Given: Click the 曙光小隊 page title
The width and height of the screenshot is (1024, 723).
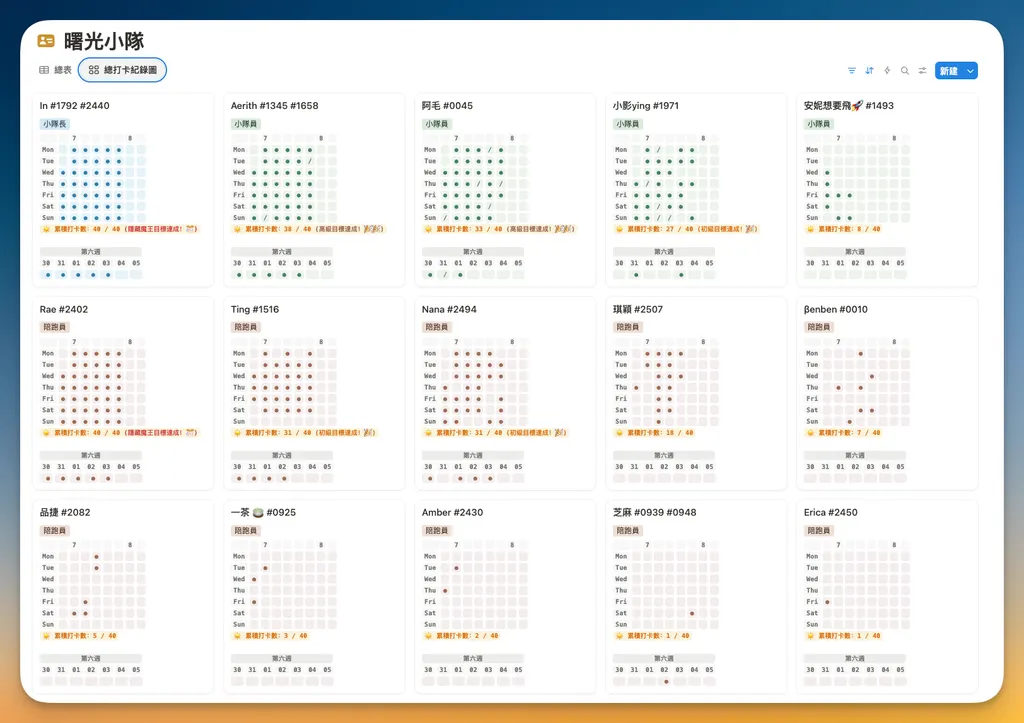Looking at the screenshot, I should [104, 41].
